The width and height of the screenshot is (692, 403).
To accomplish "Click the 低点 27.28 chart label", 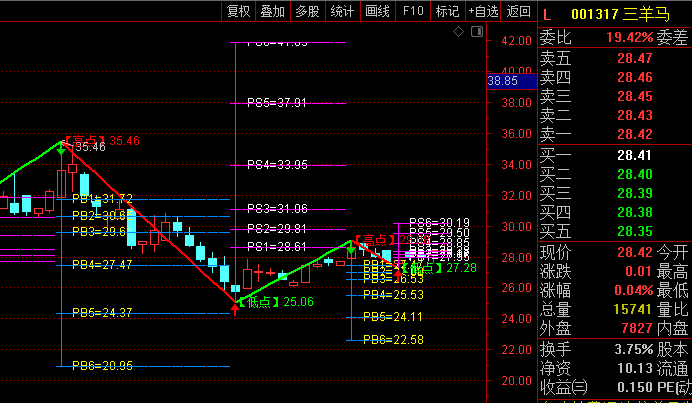I will [x=439, y=267].
